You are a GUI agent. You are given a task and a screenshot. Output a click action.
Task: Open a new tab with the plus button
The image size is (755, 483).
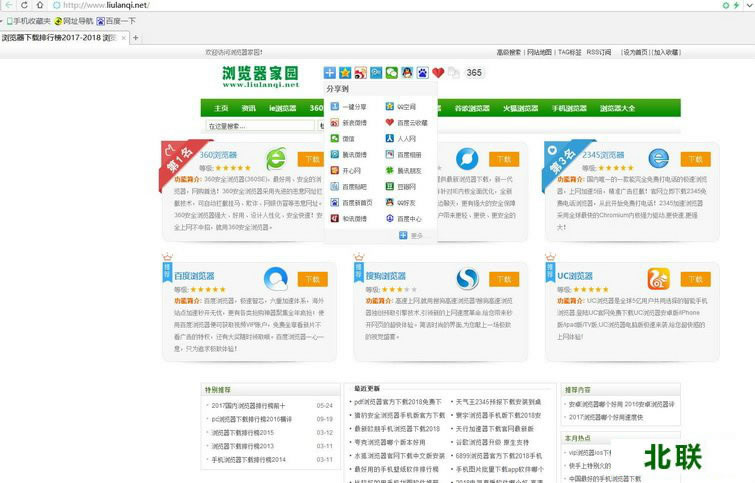[136, 38]
